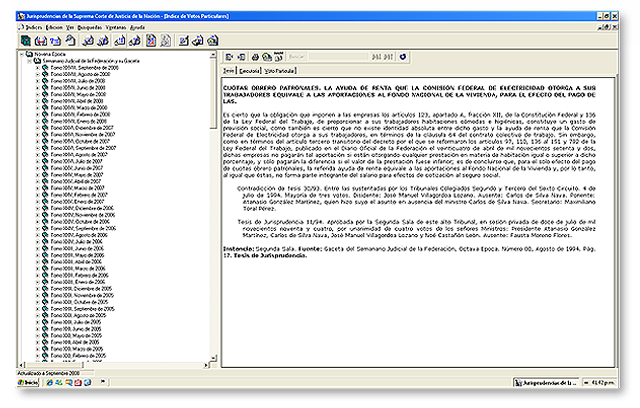Click the tree panel's scroll-up arrow
This screenshot has width=640, height=408.
tap(213, 54)
